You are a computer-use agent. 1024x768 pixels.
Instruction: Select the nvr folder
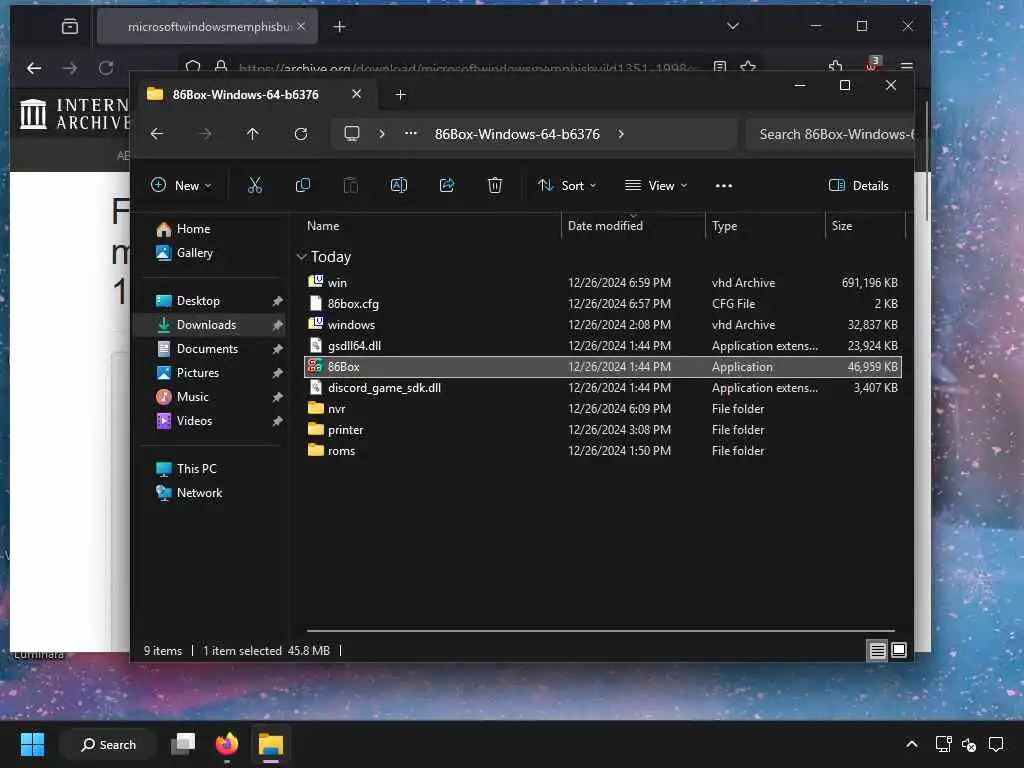(602, 408)
